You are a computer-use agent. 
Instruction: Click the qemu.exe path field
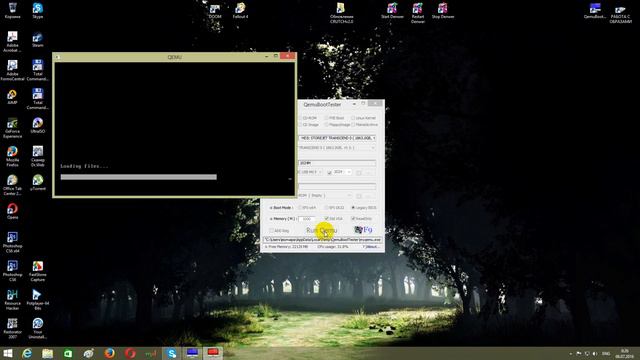coord(322,240)
